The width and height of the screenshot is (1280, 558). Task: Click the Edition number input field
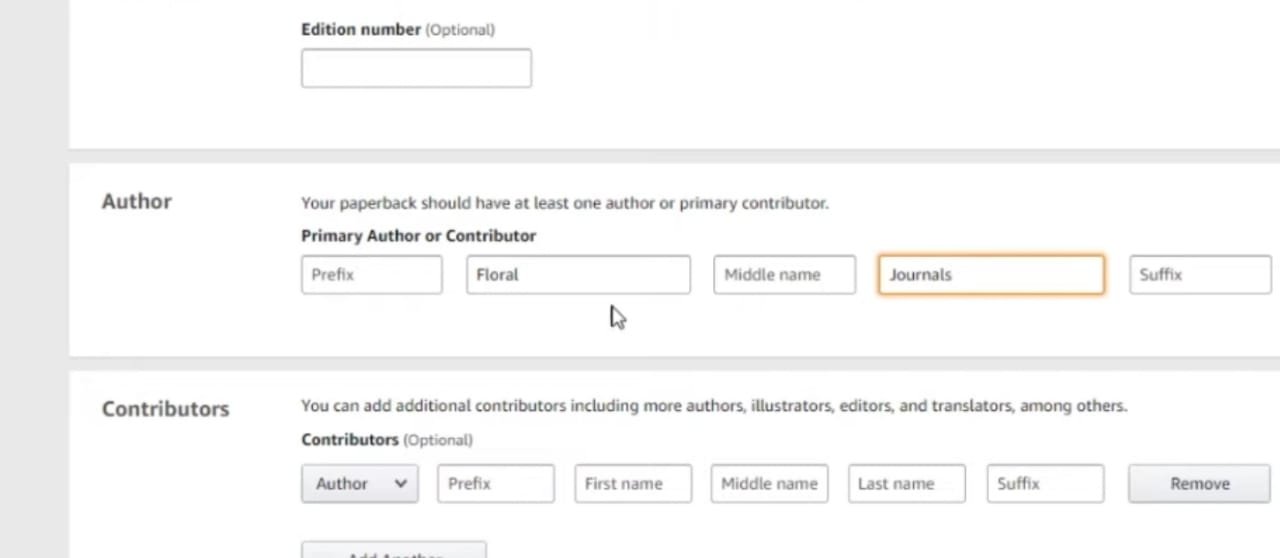point(416,69)
